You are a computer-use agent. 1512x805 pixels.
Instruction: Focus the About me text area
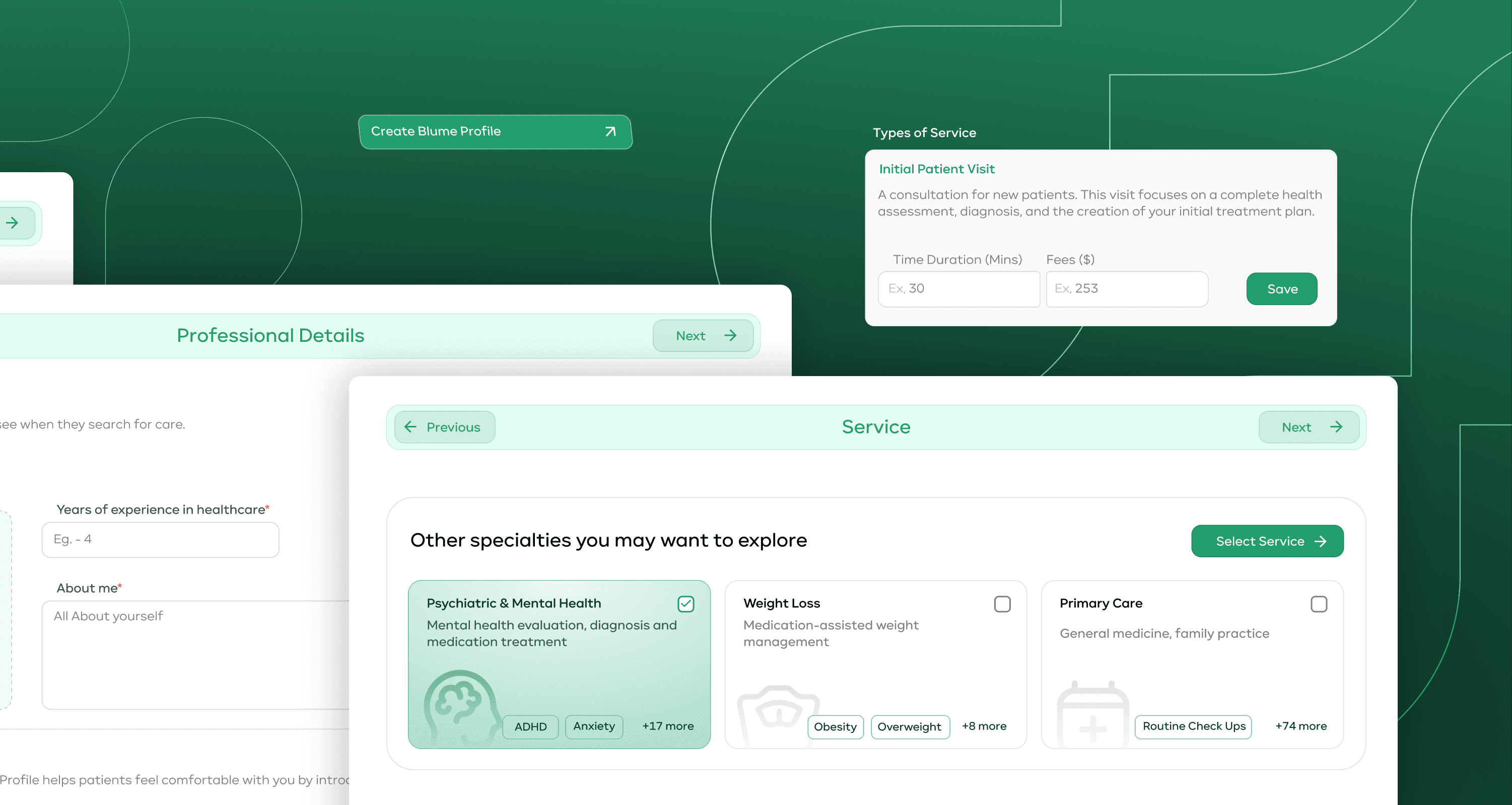tap(195, 655)
